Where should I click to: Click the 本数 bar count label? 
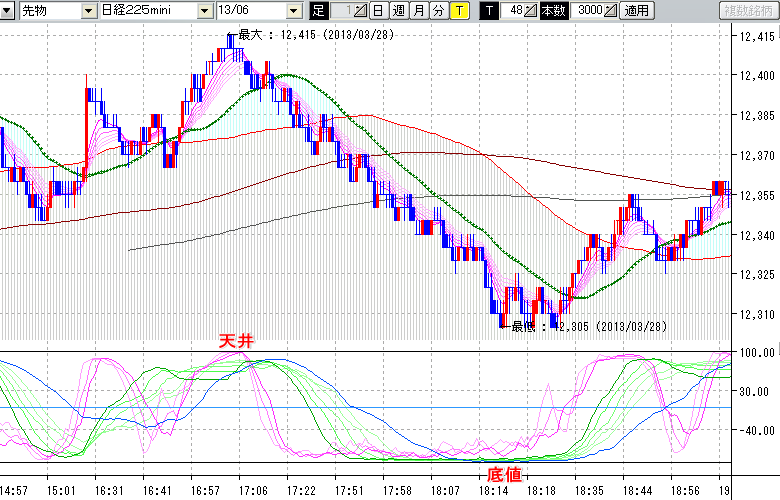[552, 11]
